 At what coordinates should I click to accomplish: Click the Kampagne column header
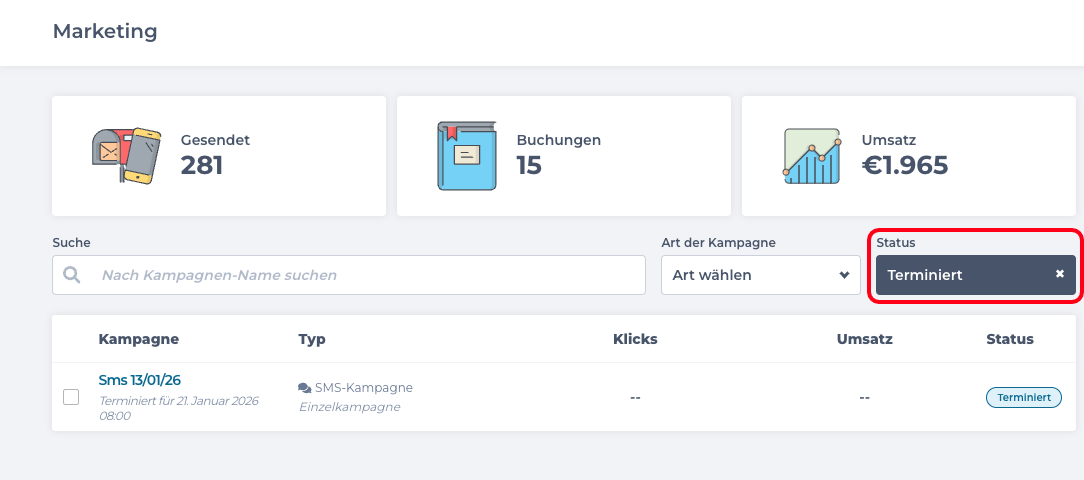coord(139,339)
